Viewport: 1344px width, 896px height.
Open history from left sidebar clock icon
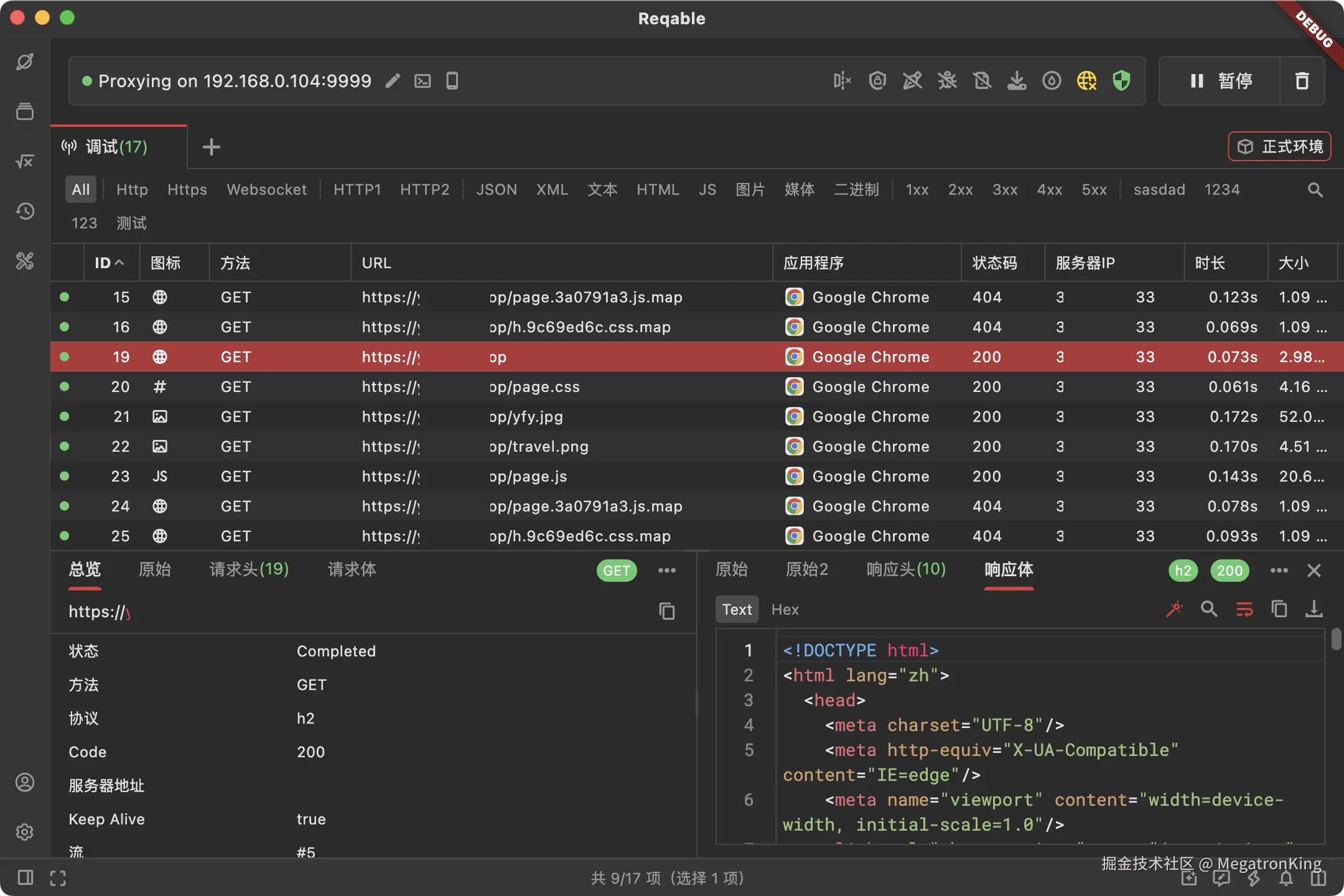(25, 212)
